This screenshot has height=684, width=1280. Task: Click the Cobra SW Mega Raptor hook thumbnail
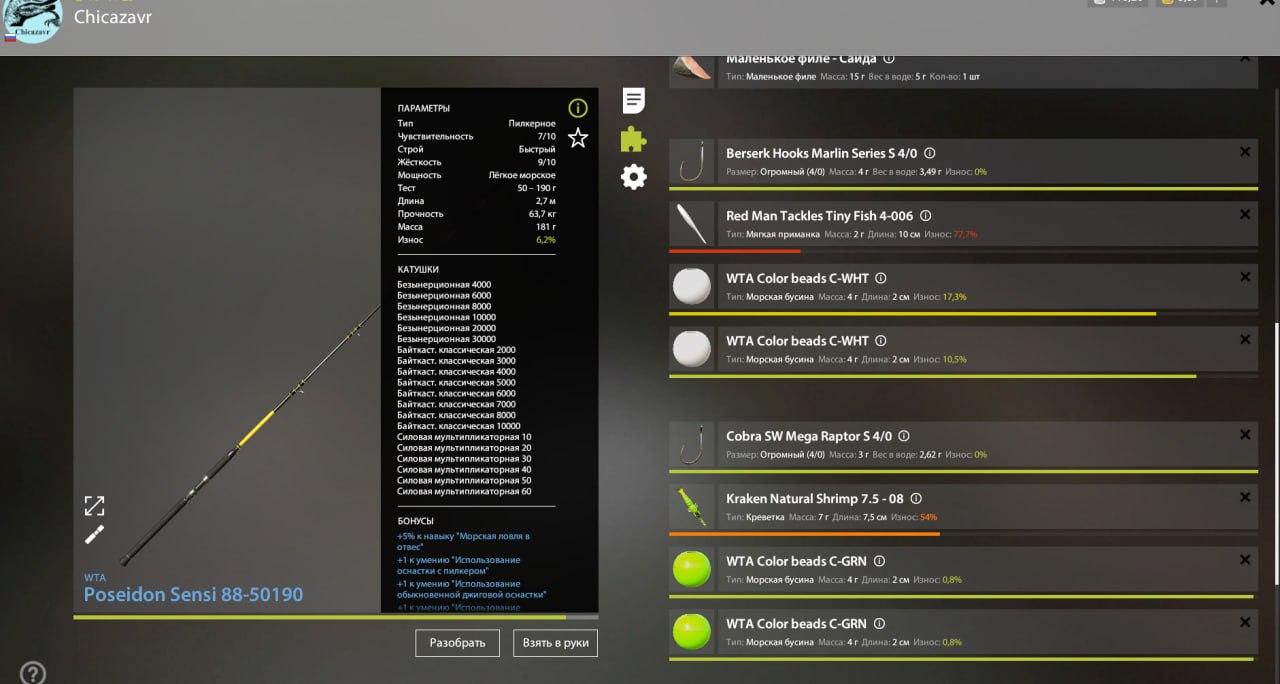[x=691, y=444]
